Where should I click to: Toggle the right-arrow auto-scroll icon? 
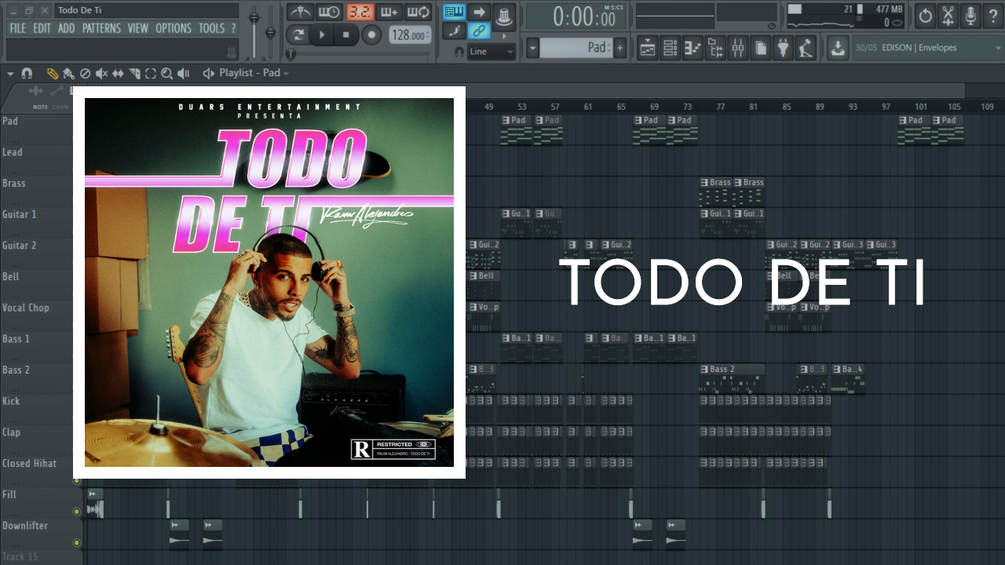click(479, 12)
